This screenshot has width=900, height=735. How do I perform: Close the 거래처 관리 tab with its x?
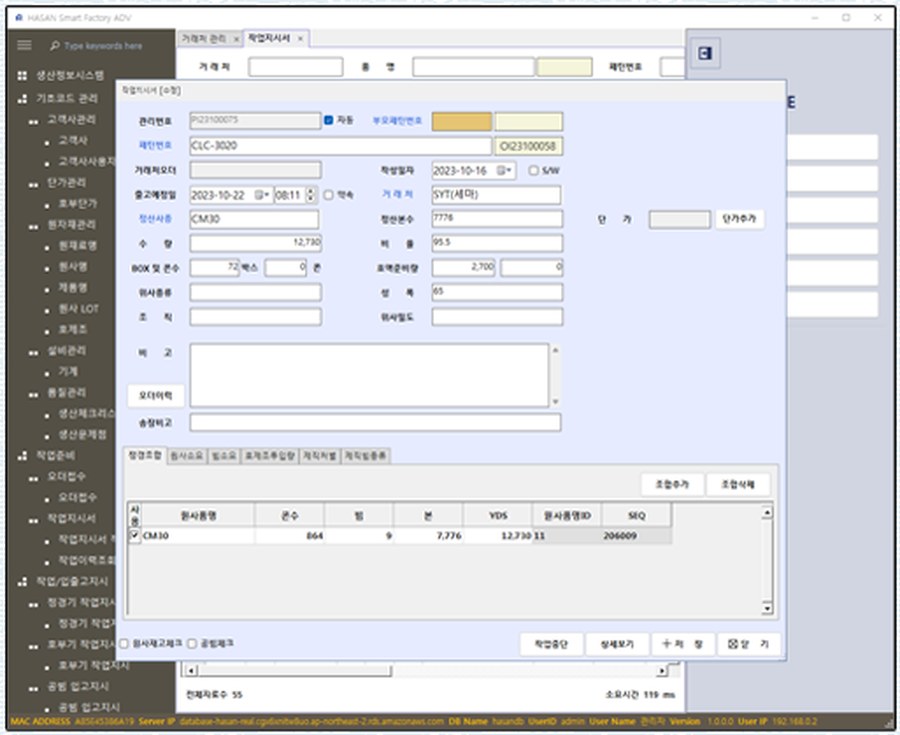(x=236, y=39)
